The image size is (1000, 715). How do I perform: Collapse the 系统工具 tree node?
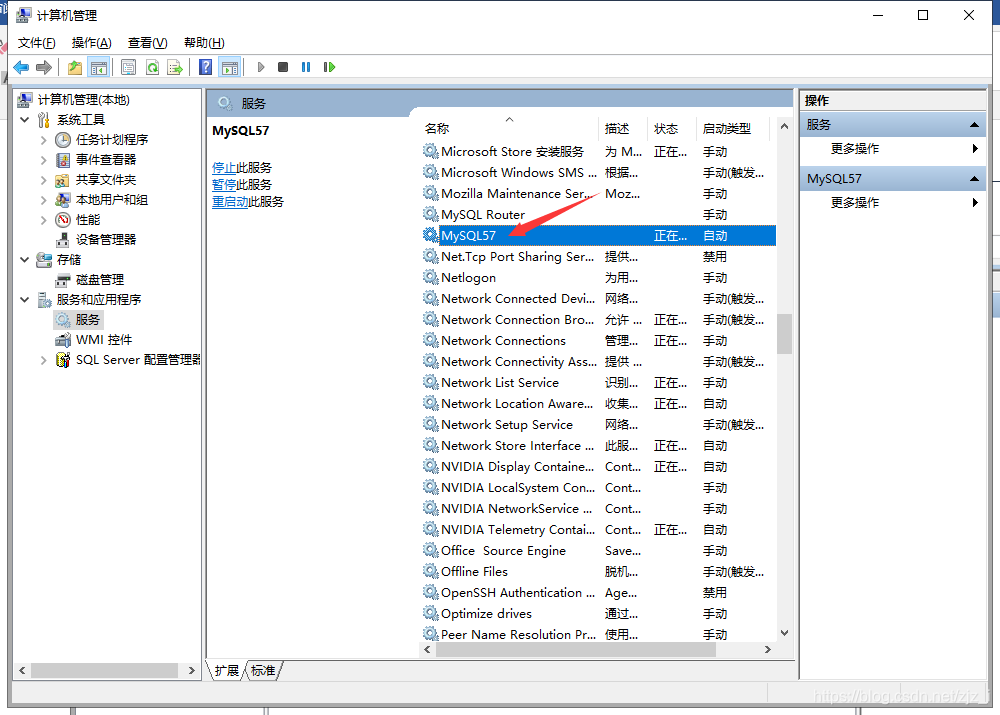click(24, 120)
